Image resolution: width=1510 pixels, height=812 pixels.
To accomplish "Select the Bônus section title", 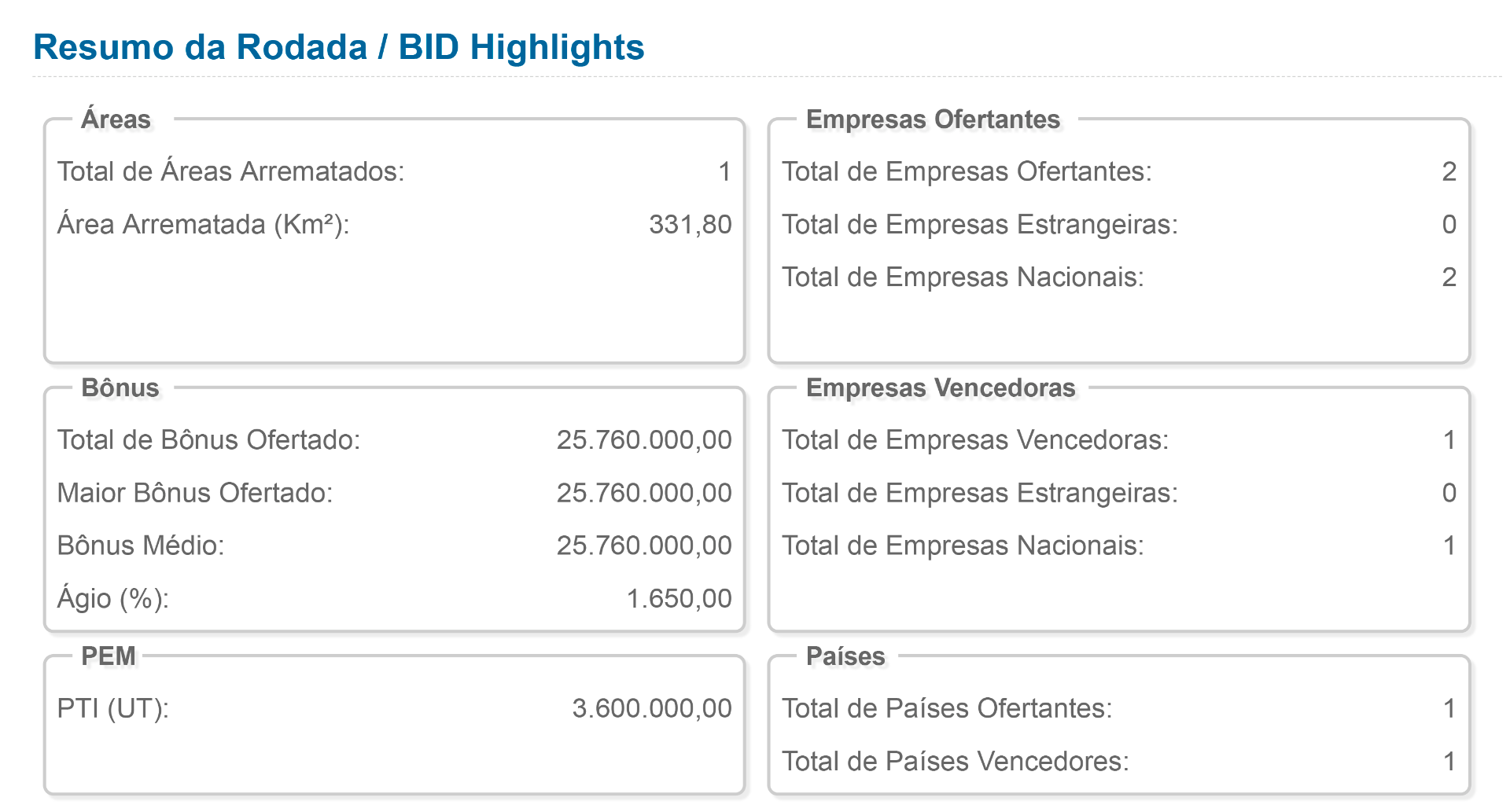I will [120, 388].
